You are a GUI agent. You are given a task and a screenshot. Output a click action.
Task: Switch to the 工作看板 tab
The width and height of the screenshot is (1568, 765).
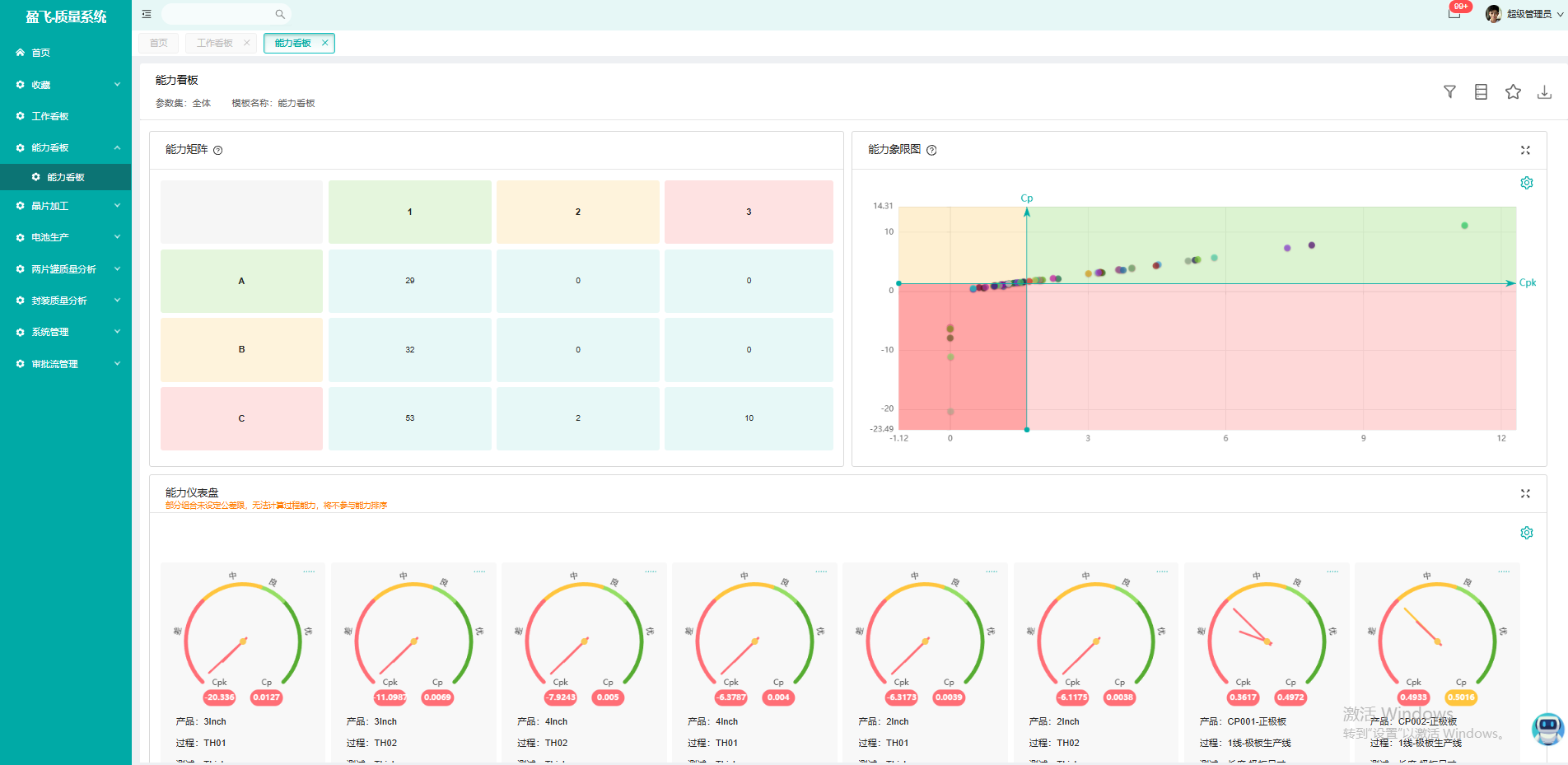(215, 43)
